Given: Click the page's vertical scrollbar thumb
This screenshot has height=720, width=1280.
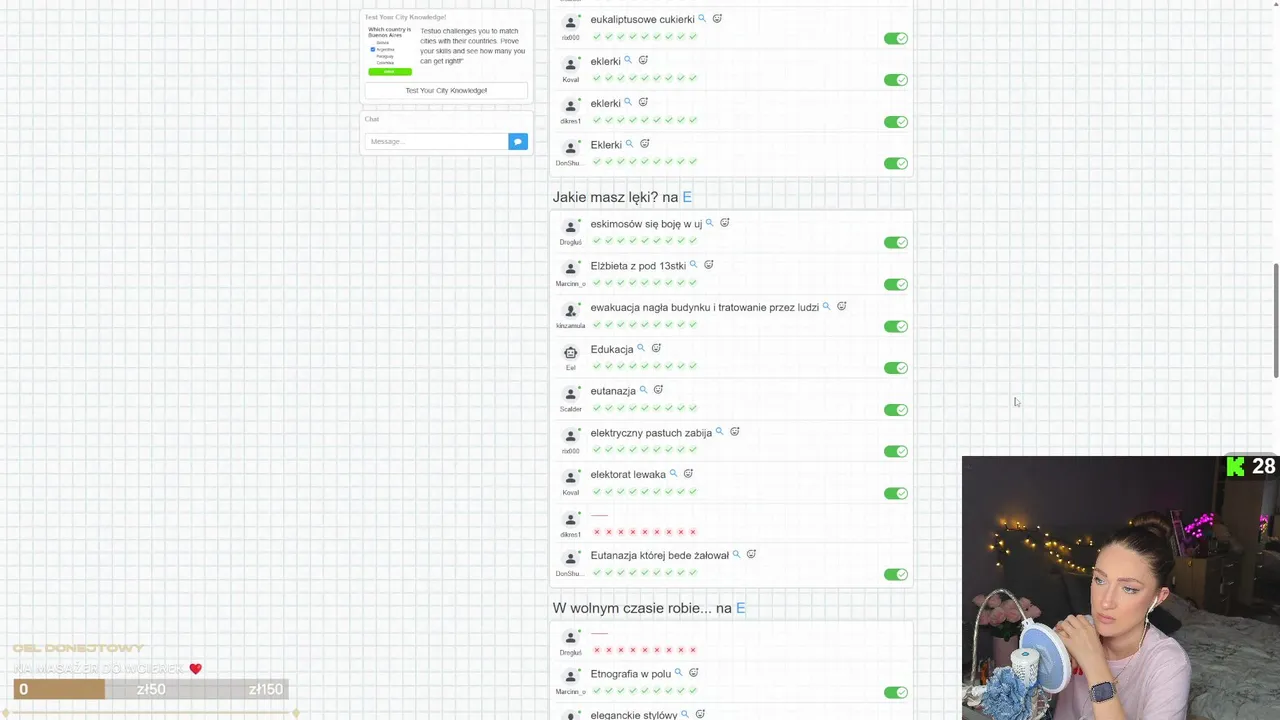Looking at the screenshot, I should (x=1275, y=320).
